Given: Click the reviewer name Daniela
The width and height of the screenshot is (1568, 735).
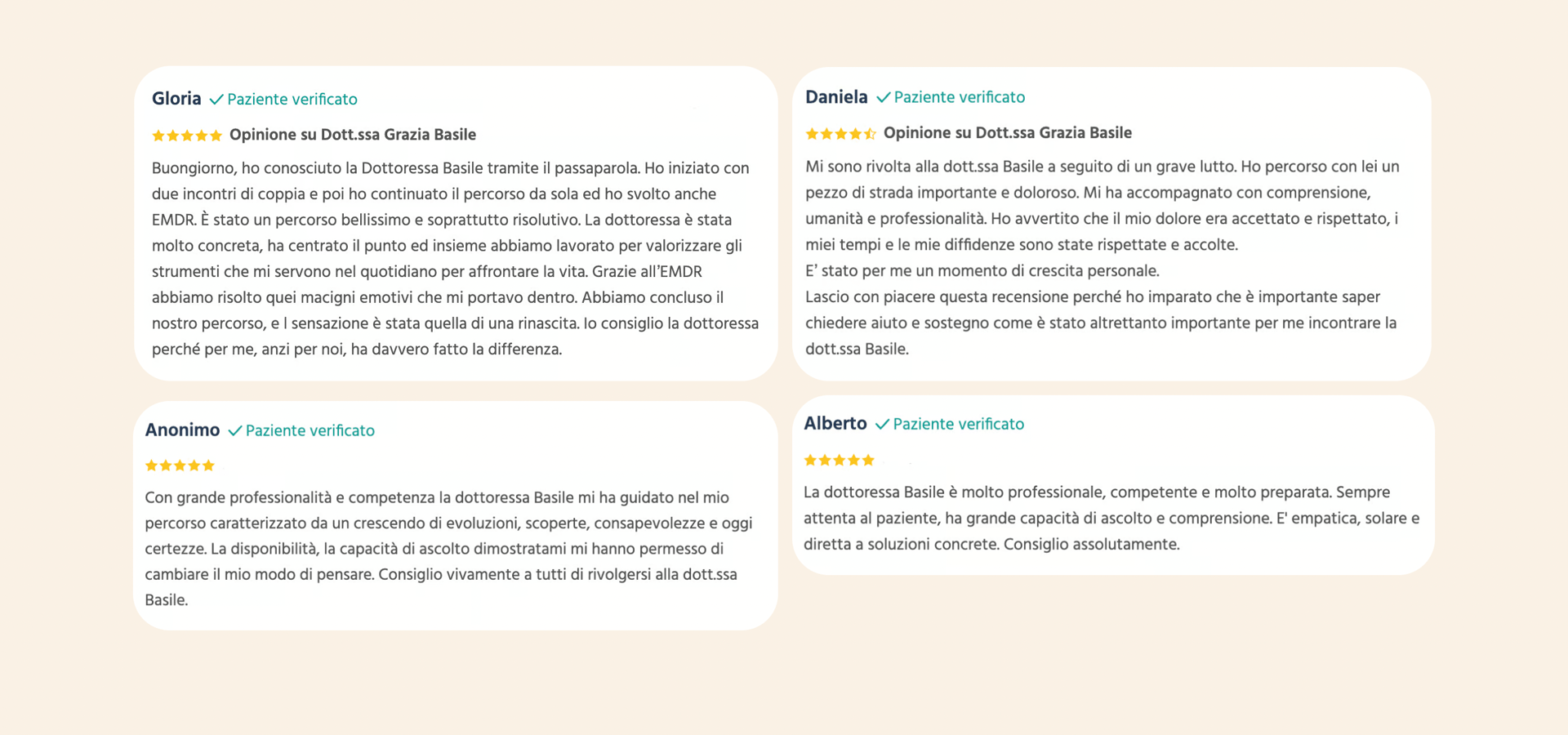Looking at the screenshot, I should (836, 97).
